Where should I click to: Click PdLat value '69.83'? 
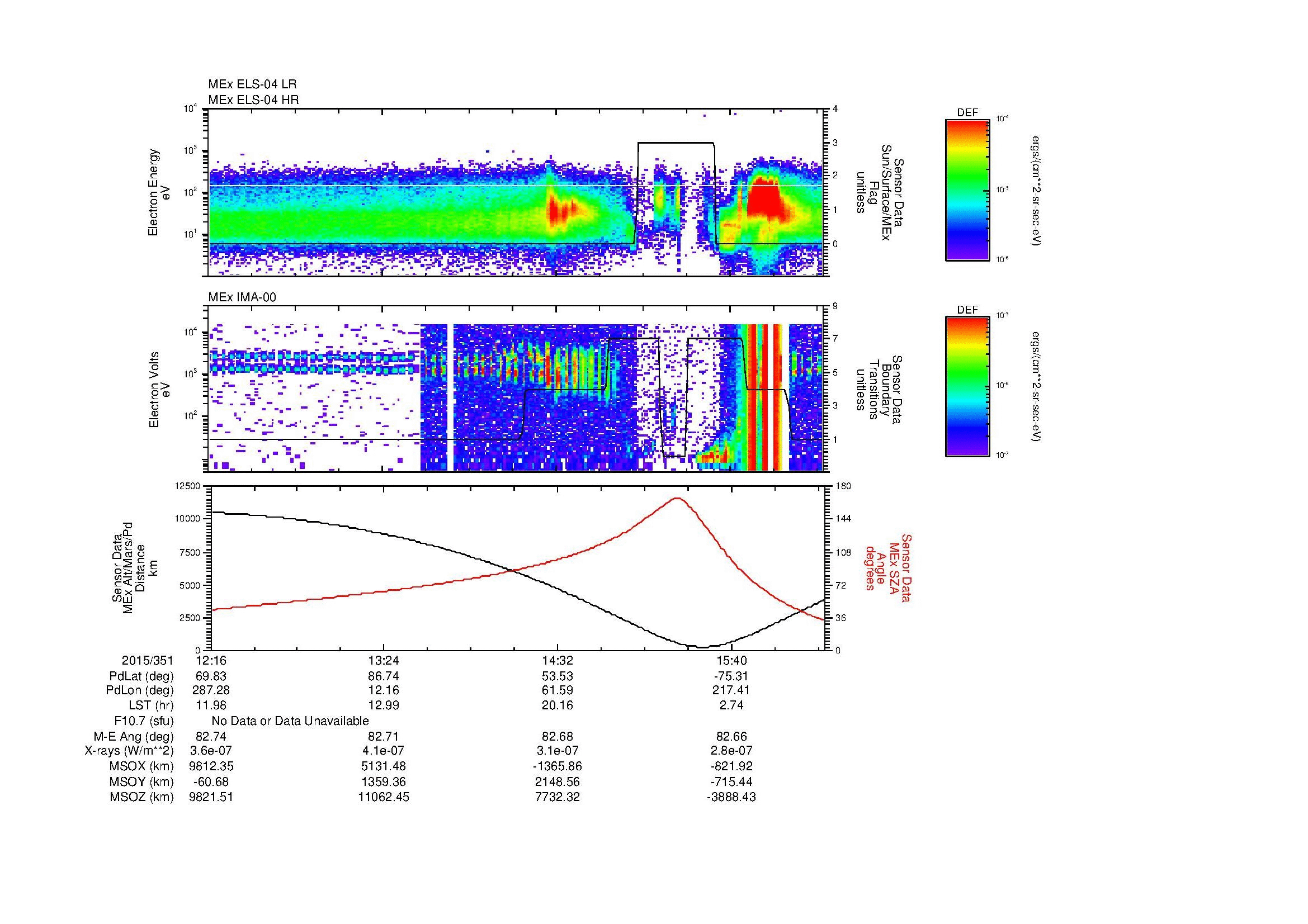tap(211, 676)
